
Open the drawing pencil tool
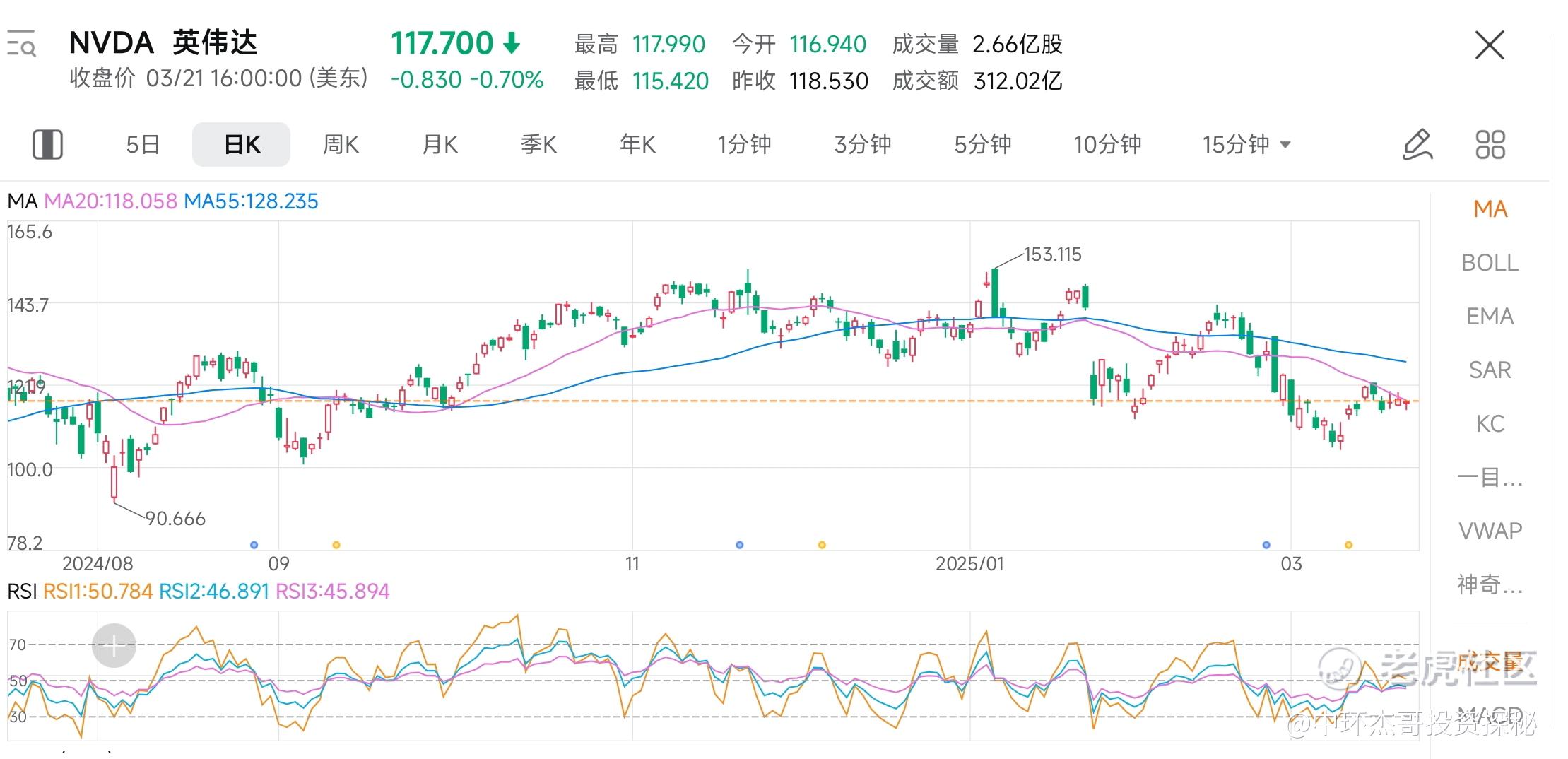pyautogui.click(x=1417, y=144)
